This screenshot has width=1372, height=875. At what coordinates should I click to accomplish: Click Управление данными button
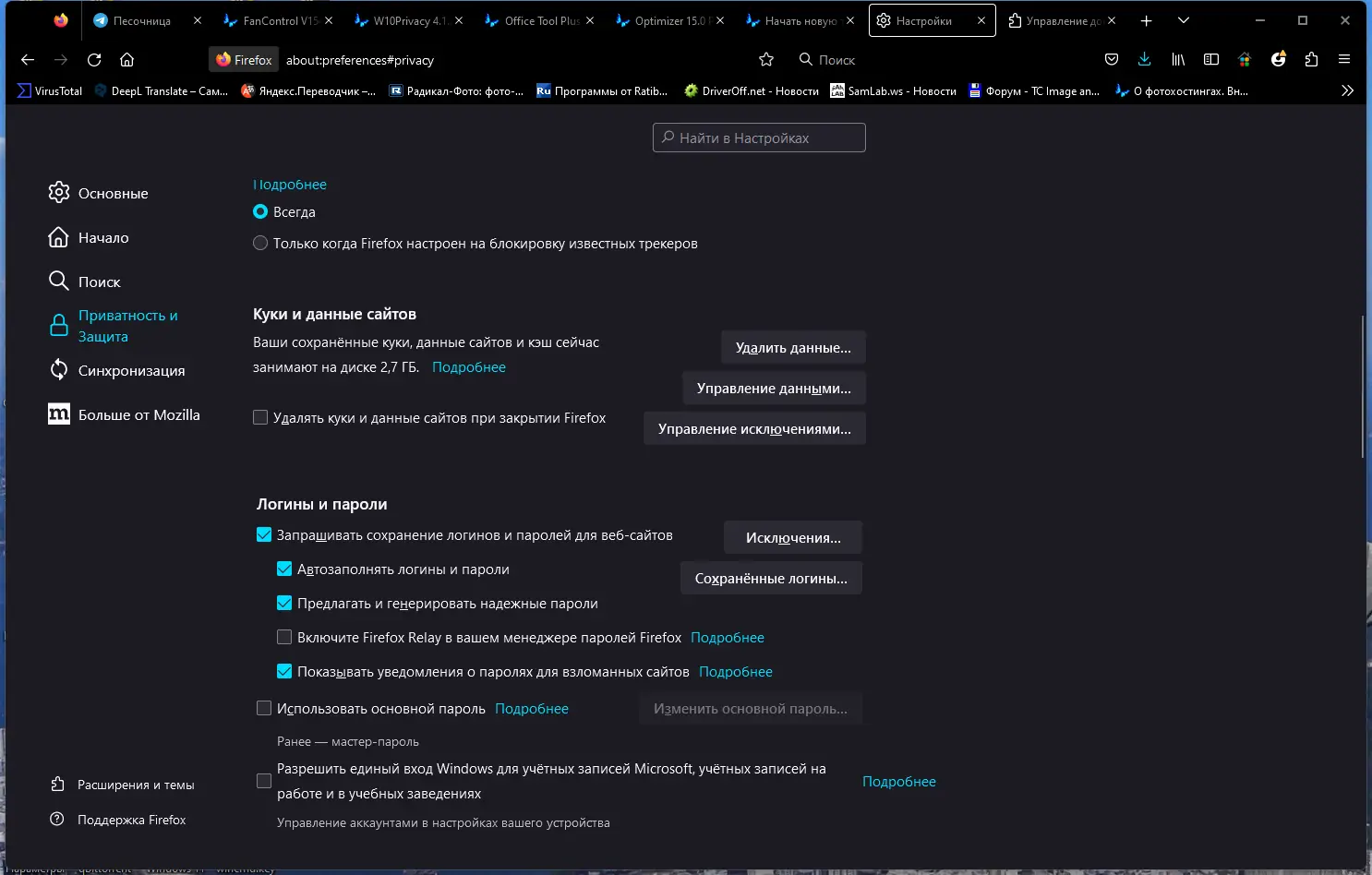[x=774, y=389]
